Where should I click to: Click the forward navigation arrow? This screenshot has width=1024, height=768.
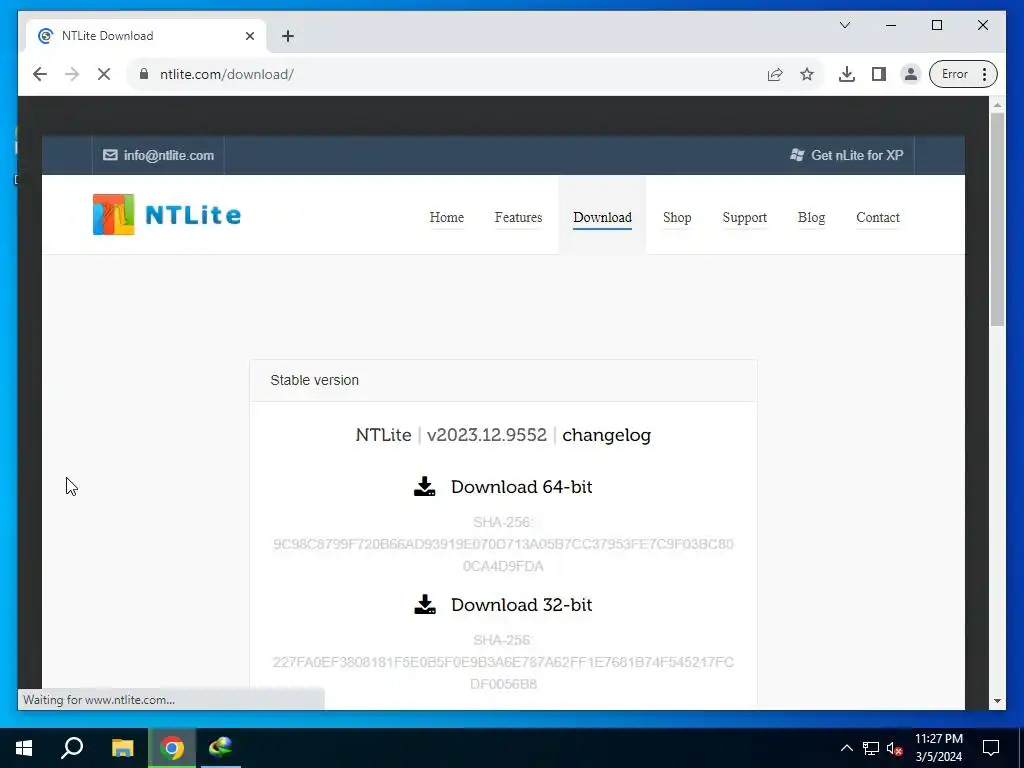click(x=72, y=74)
